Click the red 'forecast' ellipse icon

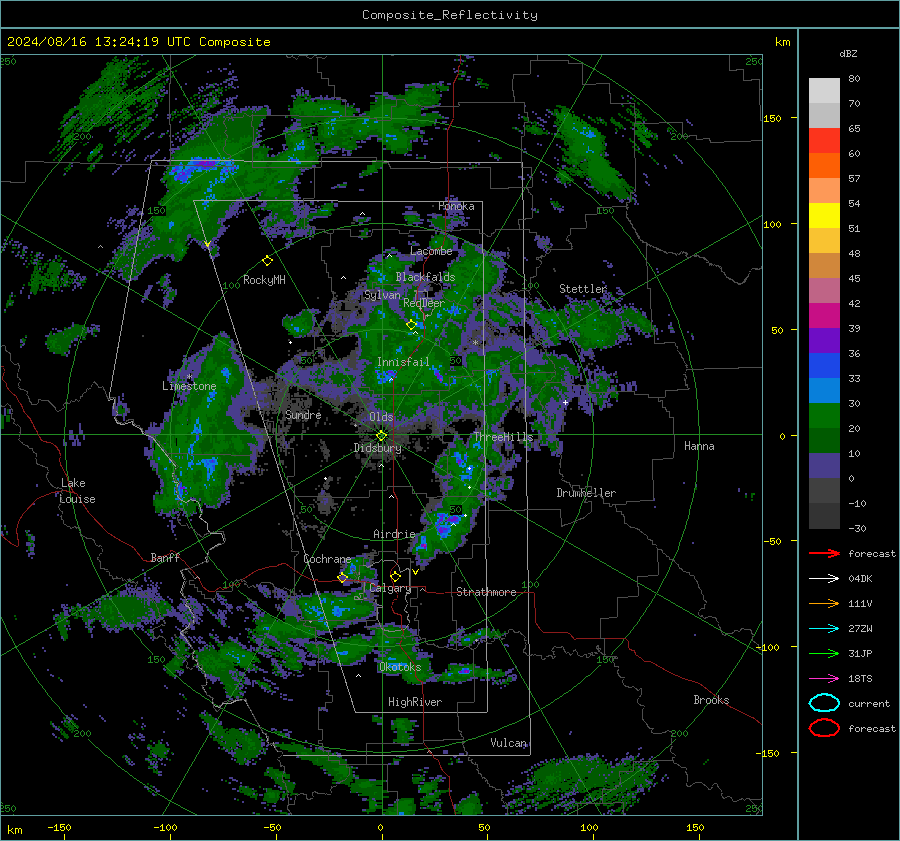coord(824,728)
